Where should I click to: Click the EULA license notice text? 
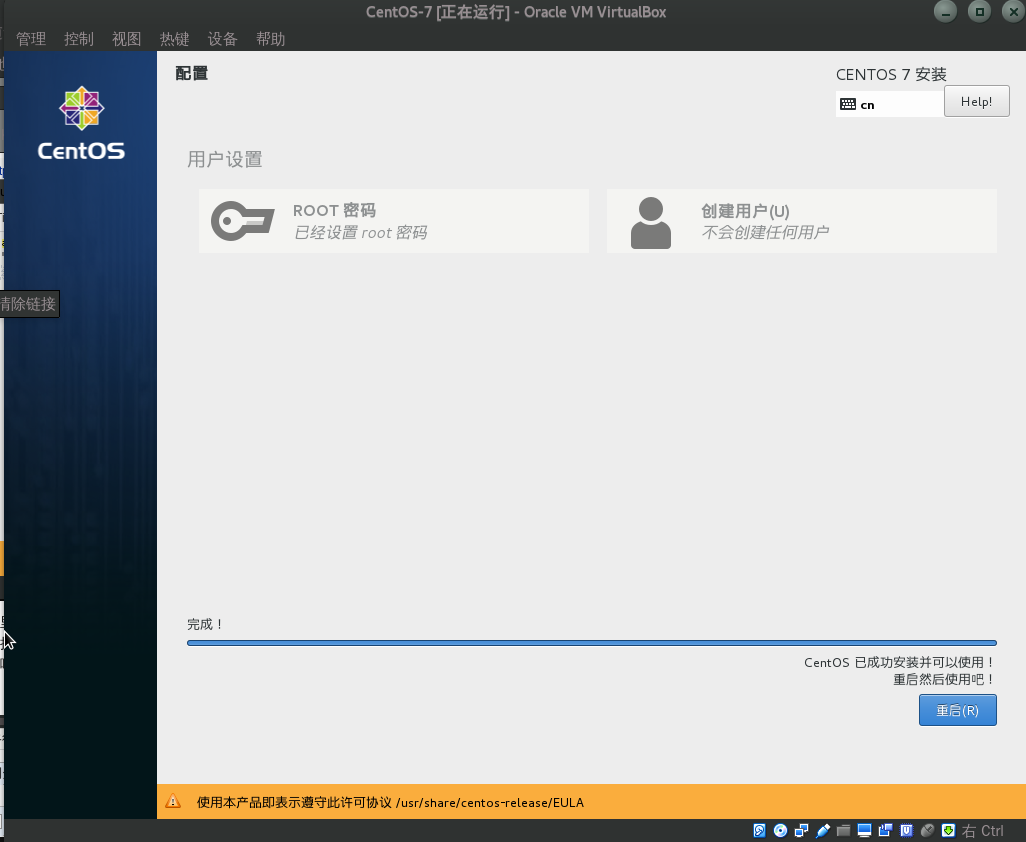pos(390,802)
